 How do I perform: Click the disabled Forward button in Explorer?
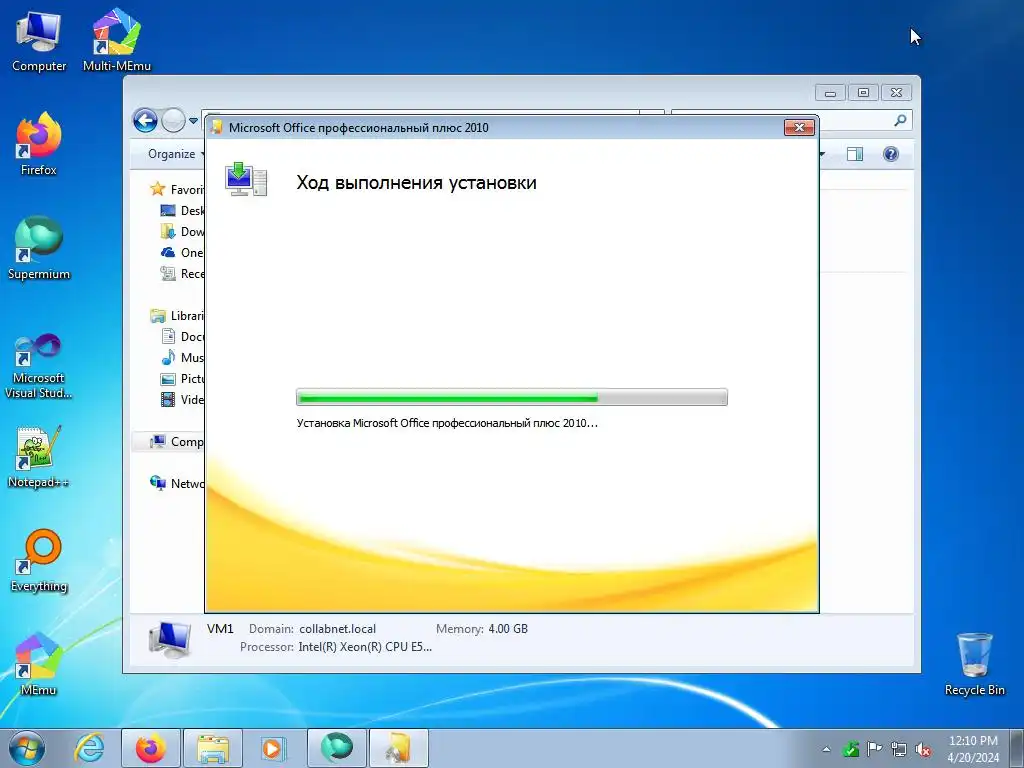[173, 120]
